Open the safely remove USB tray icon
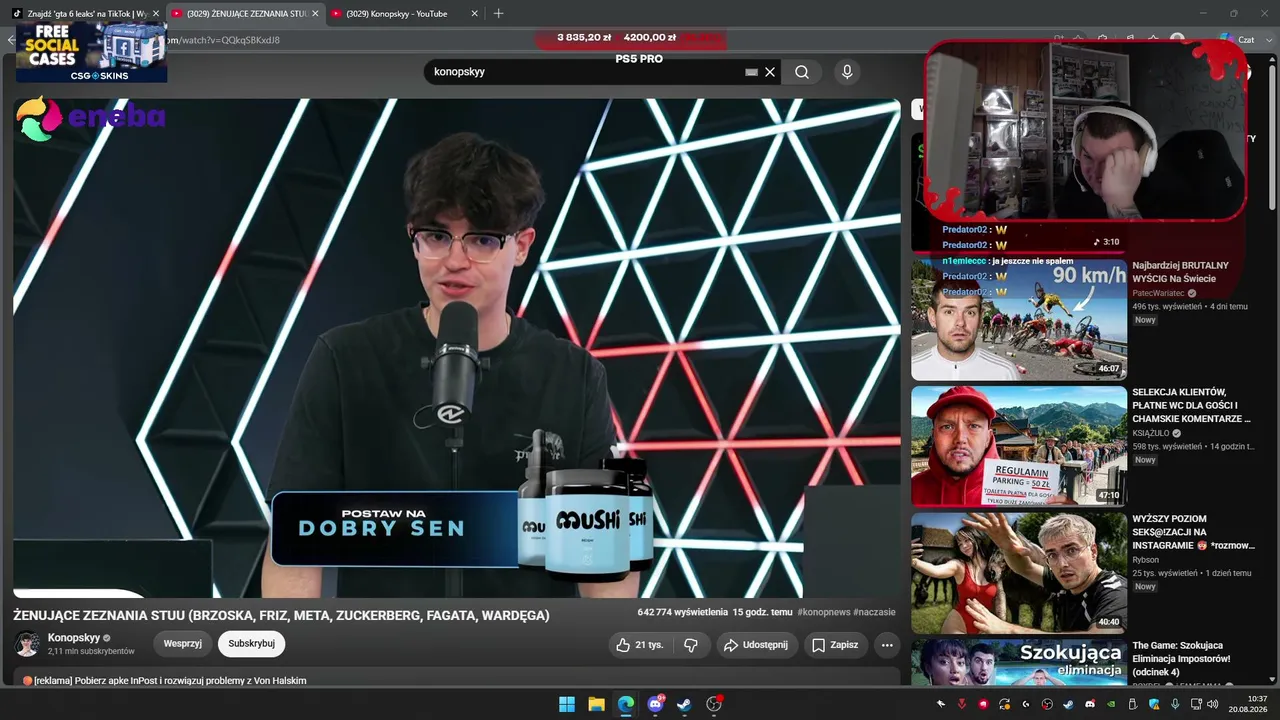The width and height of the screenshot is (1280, 720). pyautogui.click(x=1131, y=704)
